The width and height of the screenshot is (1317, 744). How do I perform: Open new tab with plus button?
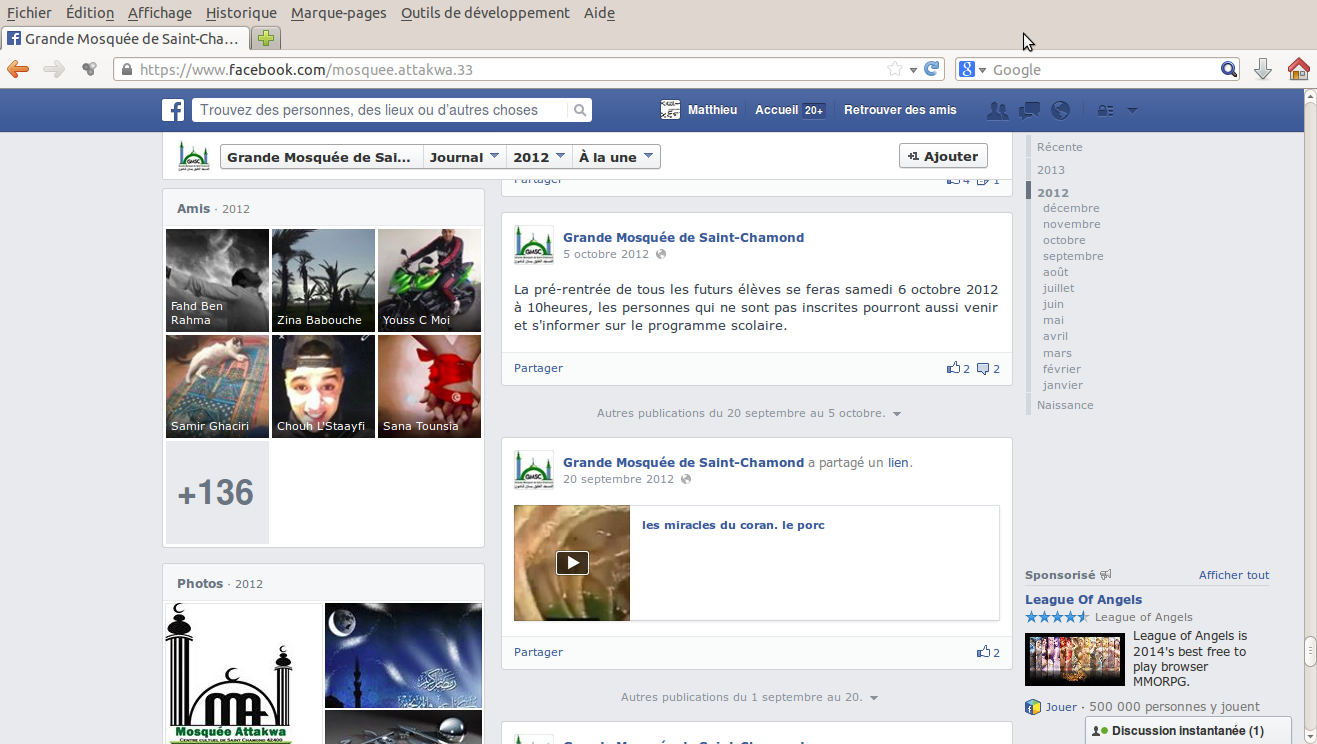tap(266, 39)
